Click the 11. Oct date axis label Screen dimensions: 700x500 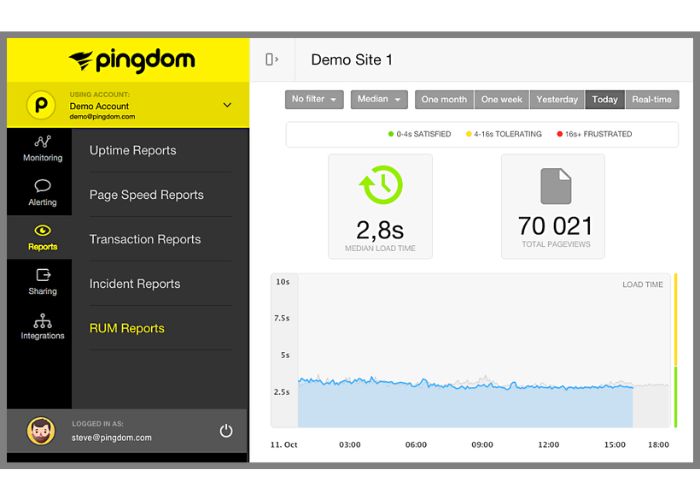point(284,445)
